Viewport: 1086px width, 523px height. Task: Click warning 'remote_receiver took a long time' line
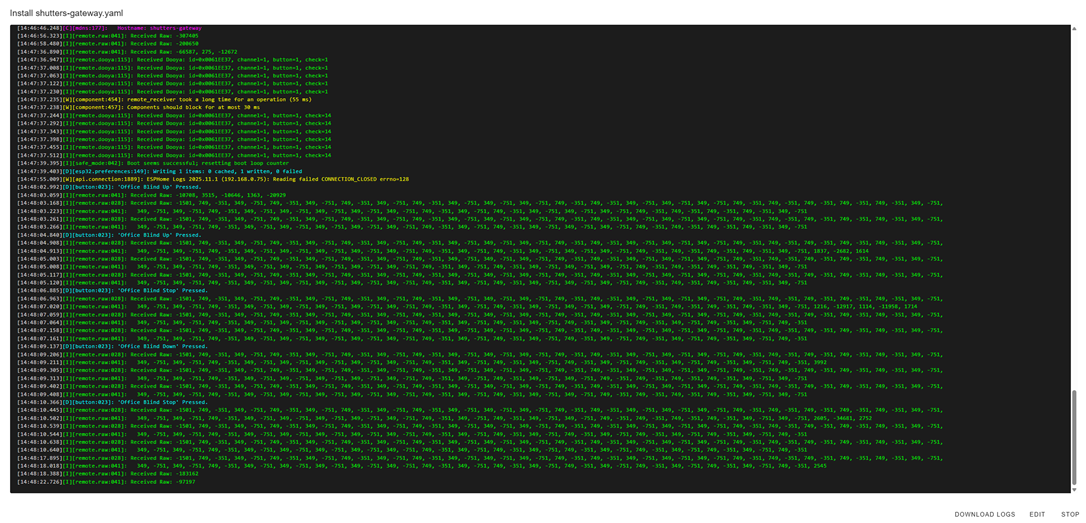pos(164,99)
